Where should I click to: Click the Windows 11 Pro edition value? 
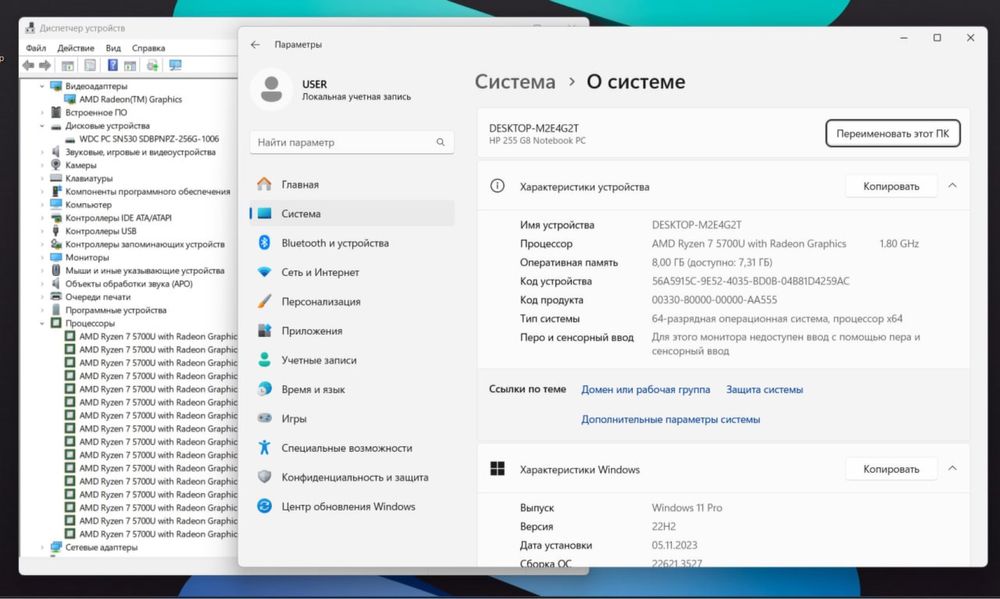coord(687,508)
